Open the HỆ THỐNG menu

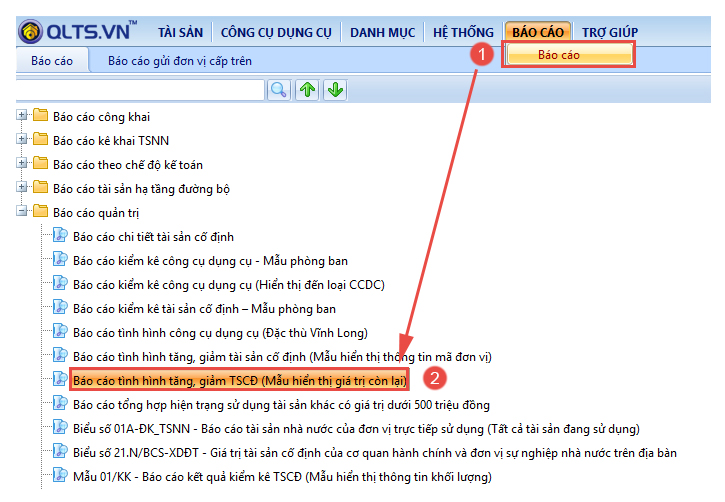(463, 32)
